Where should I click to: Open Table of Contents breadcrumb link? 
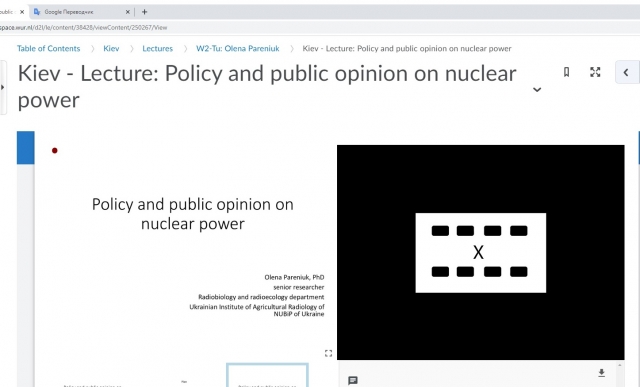coord(49,48)
